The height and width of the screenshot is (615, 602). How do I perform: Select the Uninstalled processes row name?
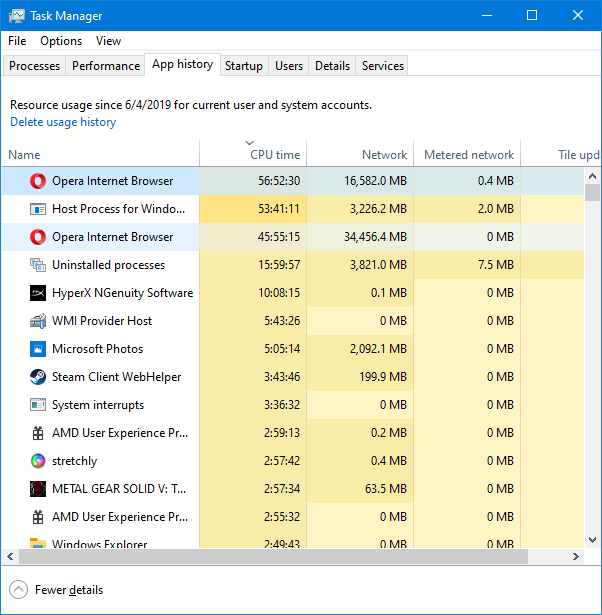point(109,265)
